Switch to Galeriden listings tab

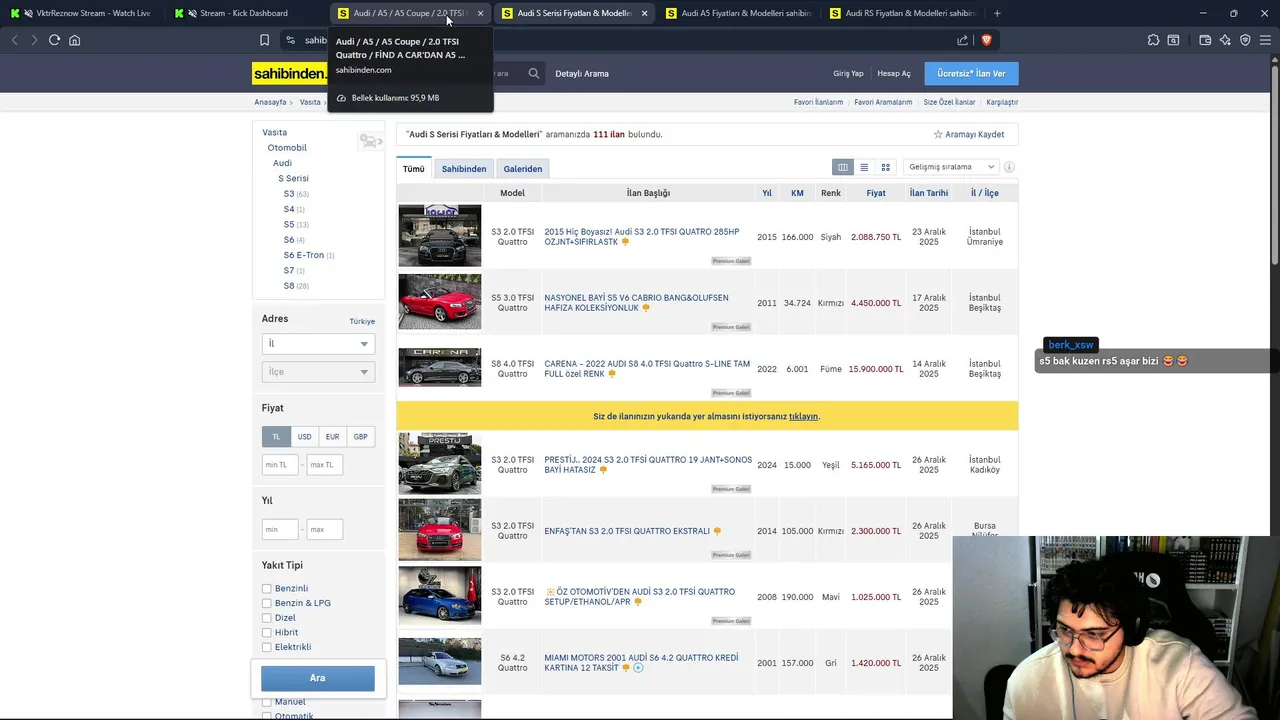pos(523,169)
